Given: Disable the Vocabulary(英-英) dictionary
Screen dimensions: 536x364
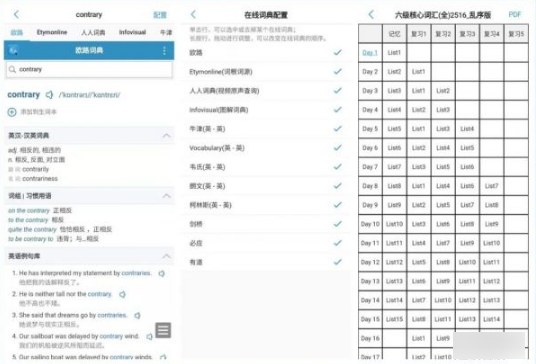Looking at the screenshot, I should [337, 148].
